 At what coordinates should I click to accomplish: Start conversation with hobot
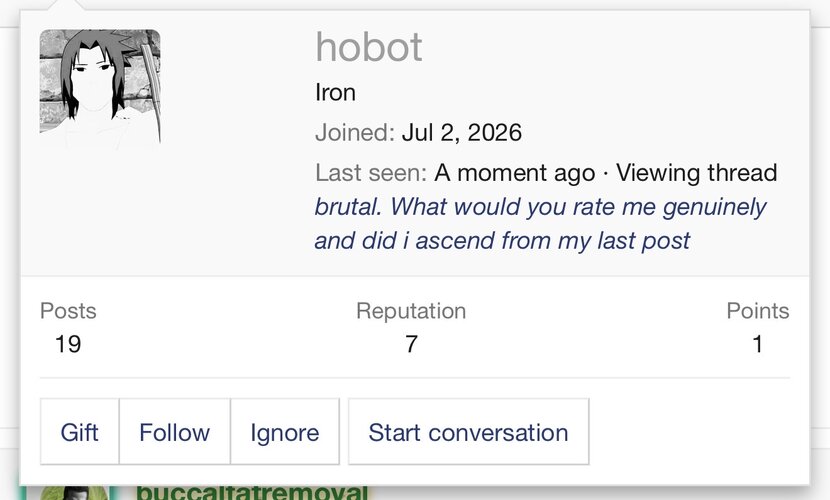click(x=468, y=432)
